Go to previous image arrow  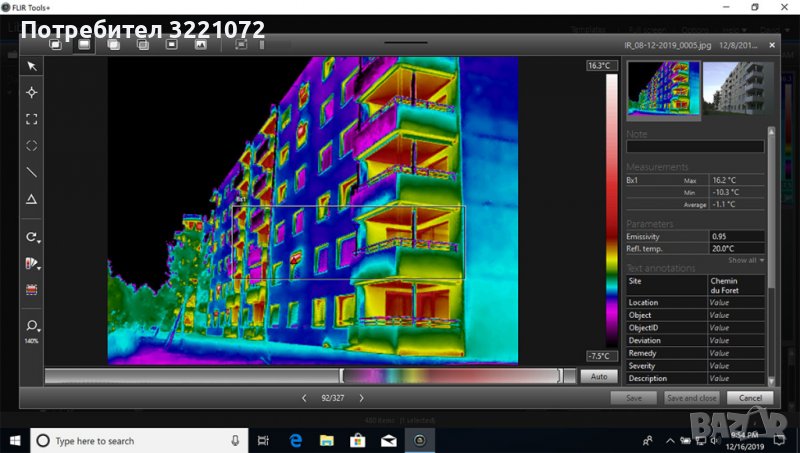tap(304, 398)
